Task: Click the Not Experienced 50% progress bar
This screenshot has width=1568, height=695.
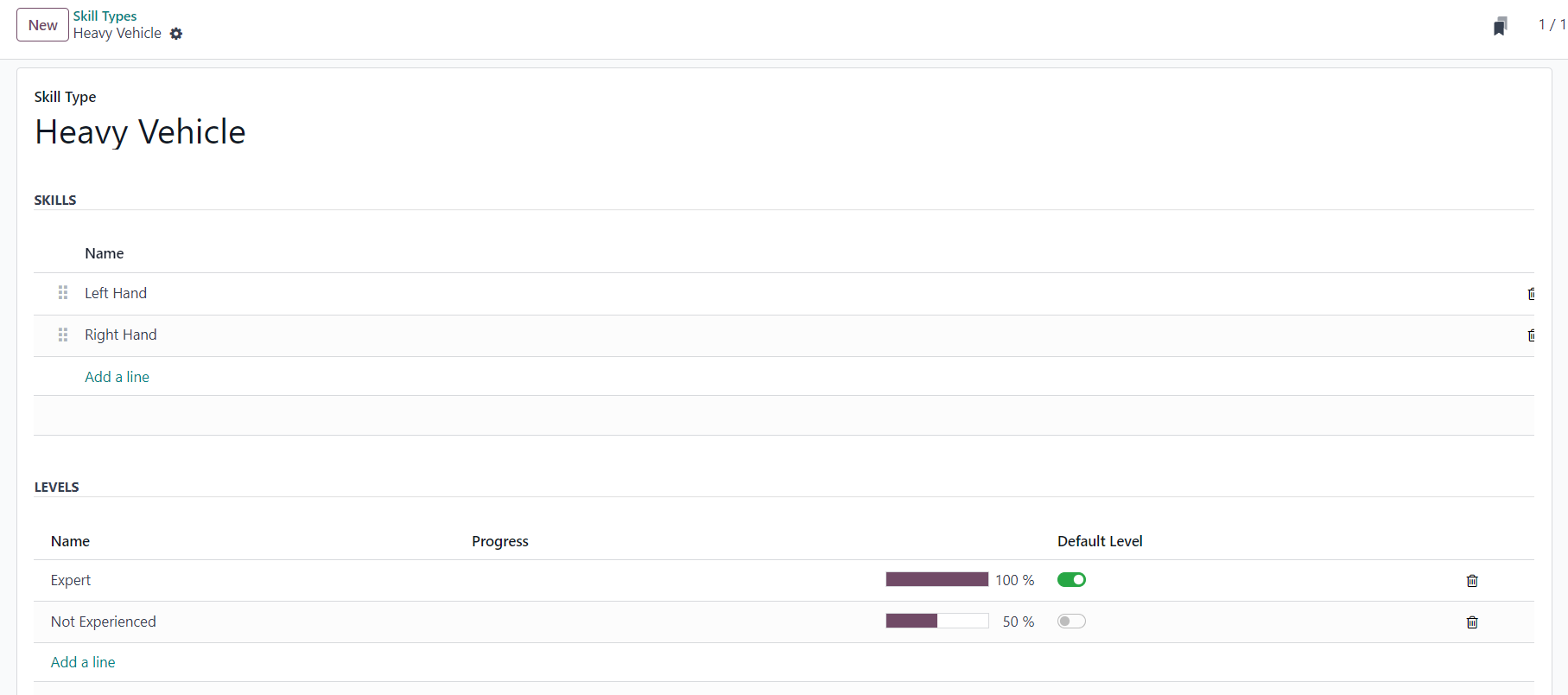Action: [x=936, y=621]
